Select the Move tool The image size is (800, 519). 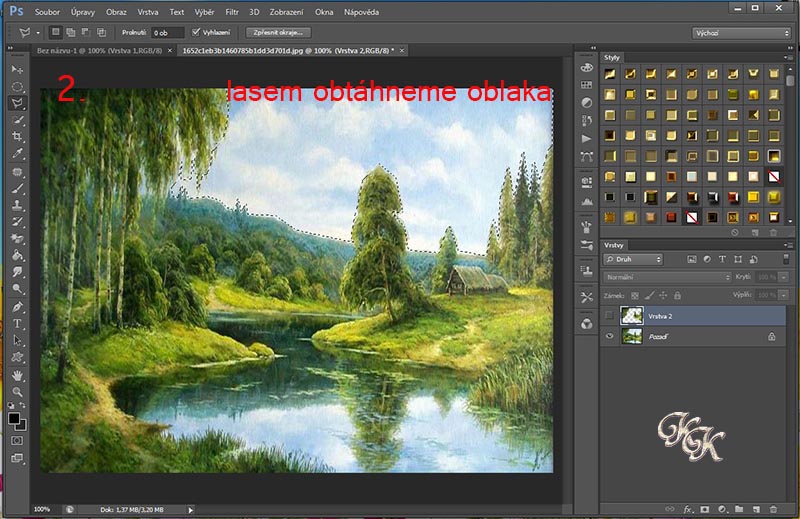coord(17,69)
